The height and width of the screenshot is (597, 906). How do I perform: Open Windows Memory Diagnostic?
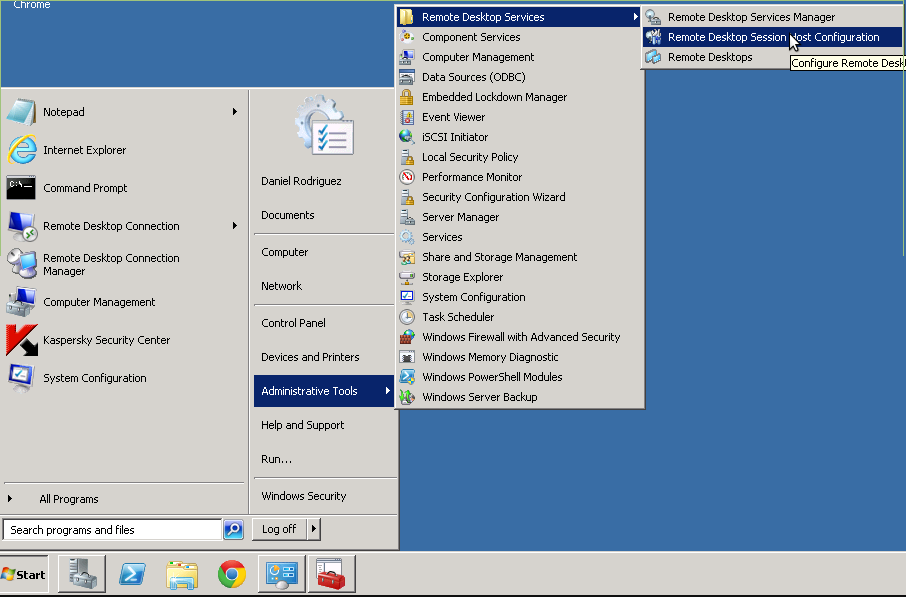pyautogui.click(x=519, y=357)
